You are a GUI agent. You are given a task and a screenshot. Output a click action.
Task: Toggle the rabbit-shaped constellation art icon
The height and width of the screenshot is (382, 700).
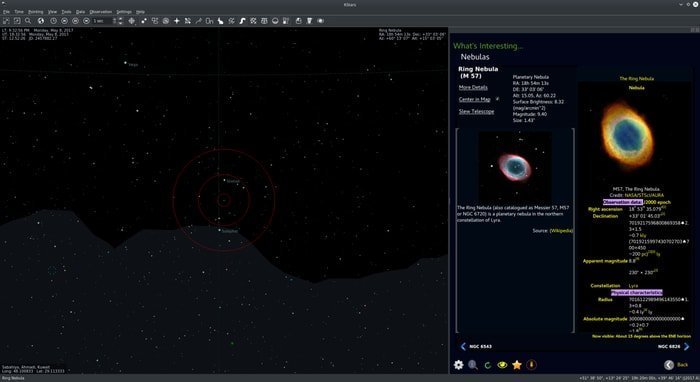click(x=221, y=21)
